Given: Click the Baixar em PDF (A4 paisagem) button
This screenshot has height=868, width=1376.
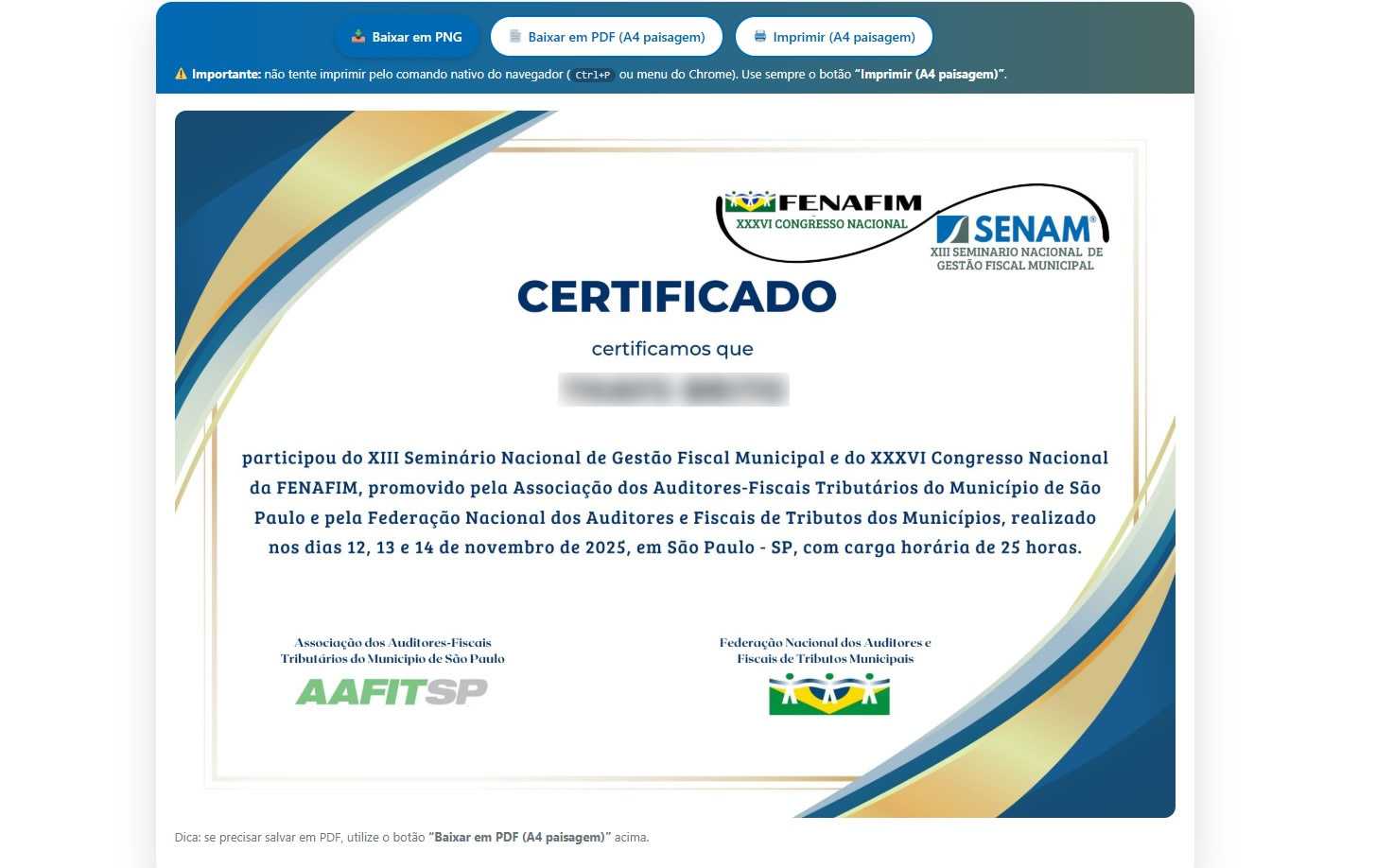Looking at the screenshot, I should (x=606, y=36).
